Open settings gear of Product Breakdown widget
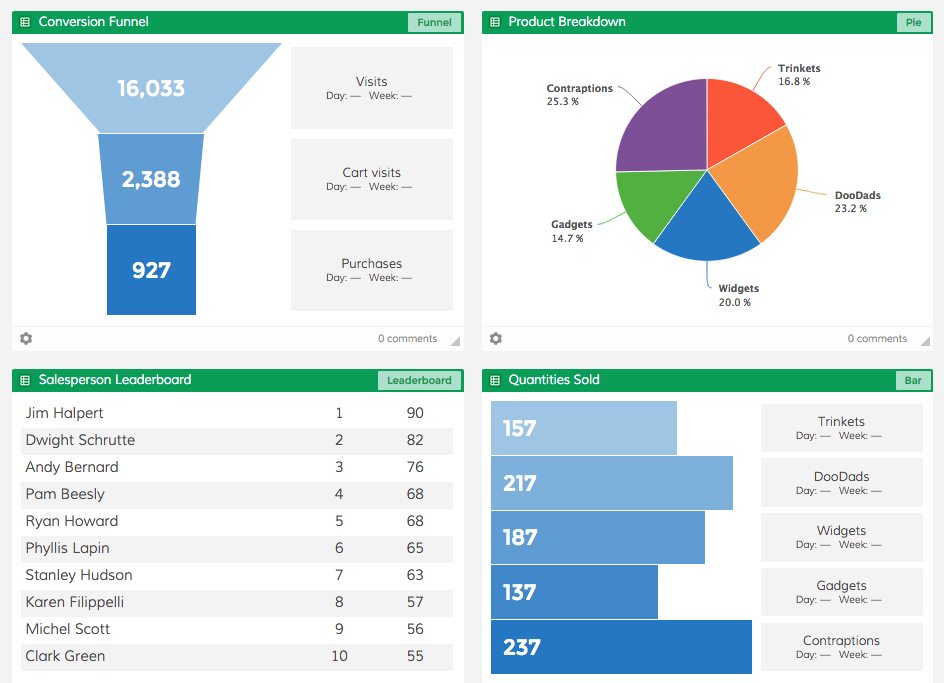The height and width of the screenshot is (683, 944). (x=495, y=338)
